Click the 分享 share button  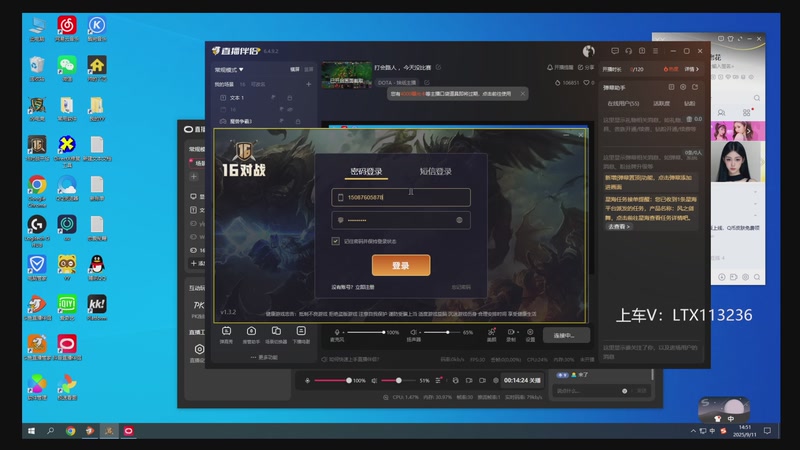[586, 67]
